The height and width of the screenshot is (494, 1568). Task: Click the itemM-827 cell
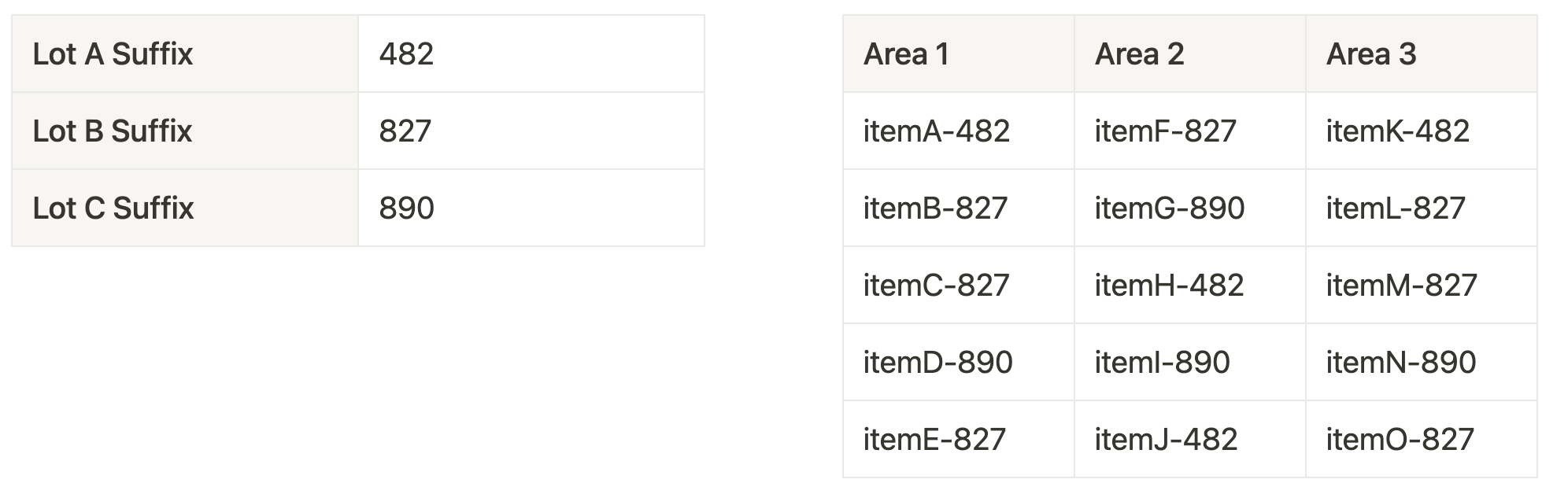click(1422, 285)
